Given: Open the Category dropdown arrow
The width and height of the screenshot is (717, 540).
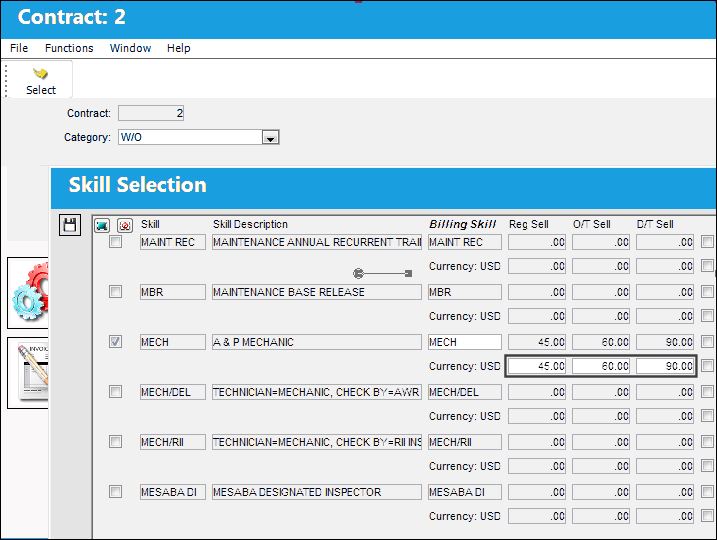Looking at the screenshot, I should (x=270, y=137).
